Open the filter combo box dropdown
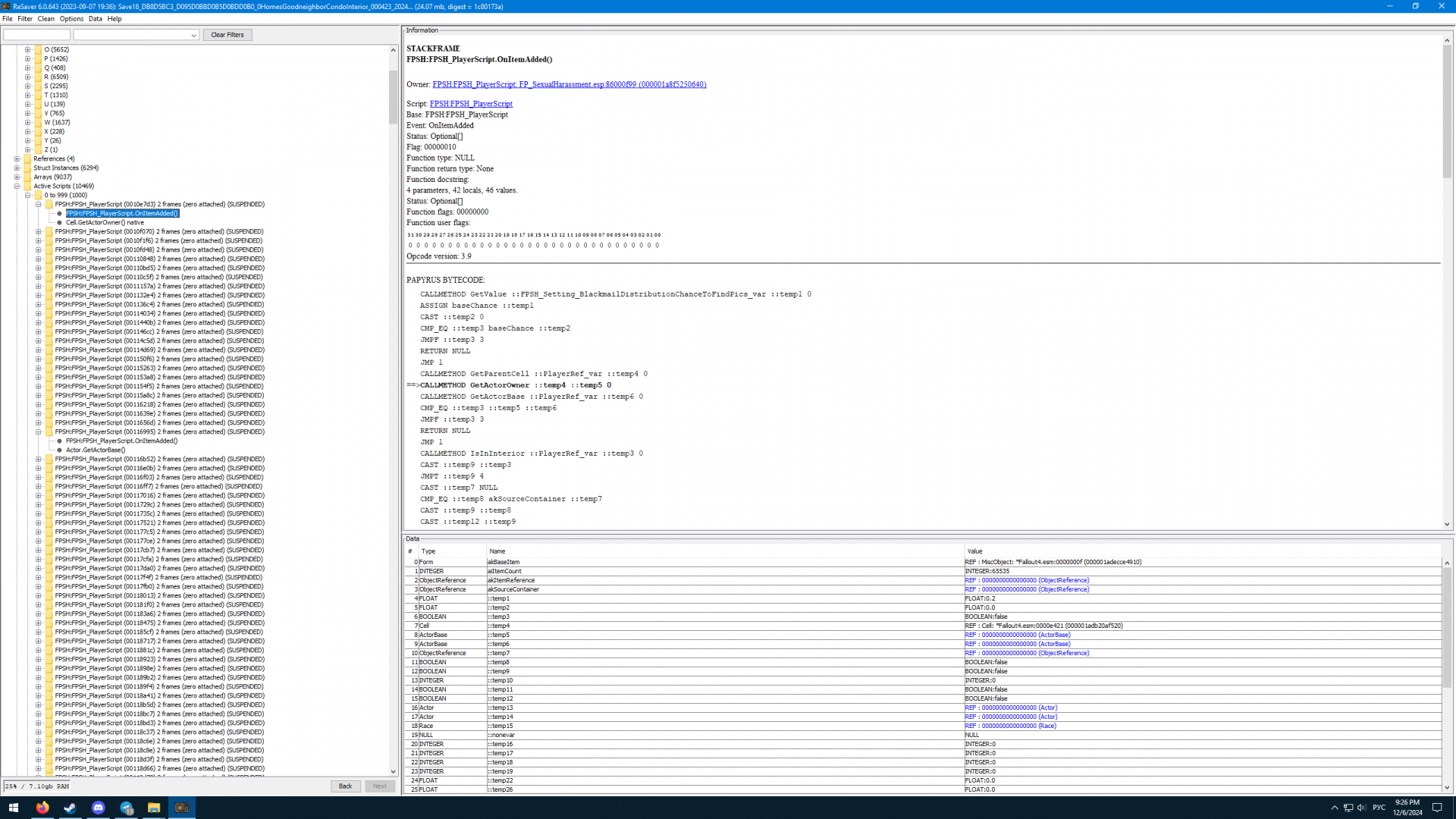The height and width of the screenshot is (819, 1456). [x=193, y=36]
